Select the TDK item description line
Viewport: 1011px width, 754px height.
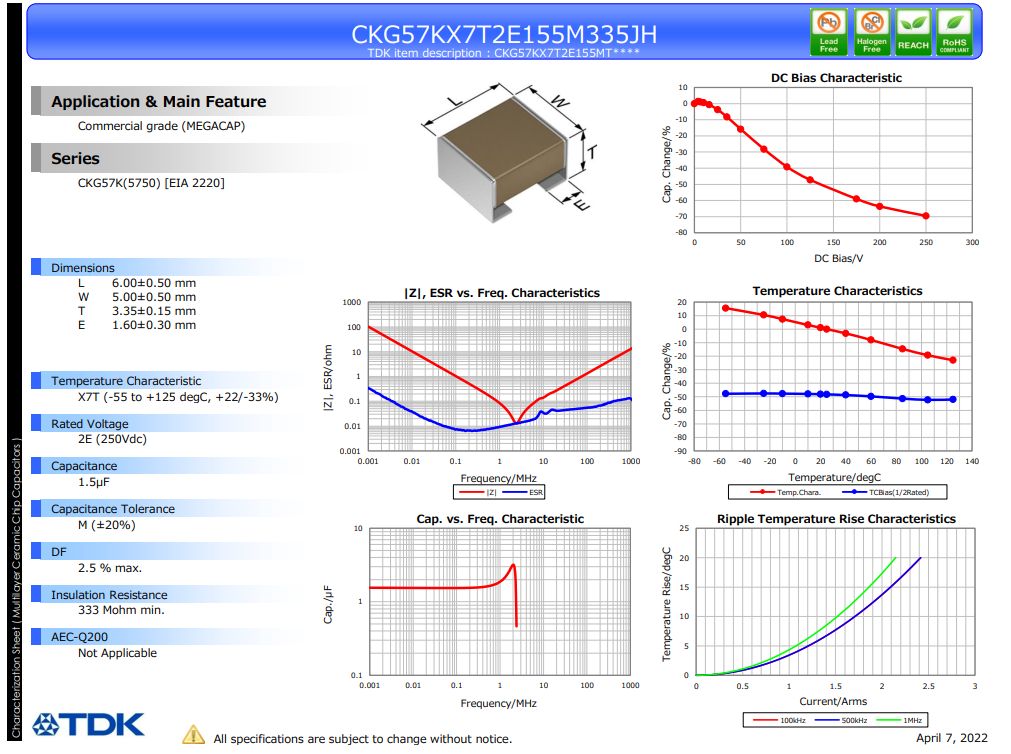504,53
